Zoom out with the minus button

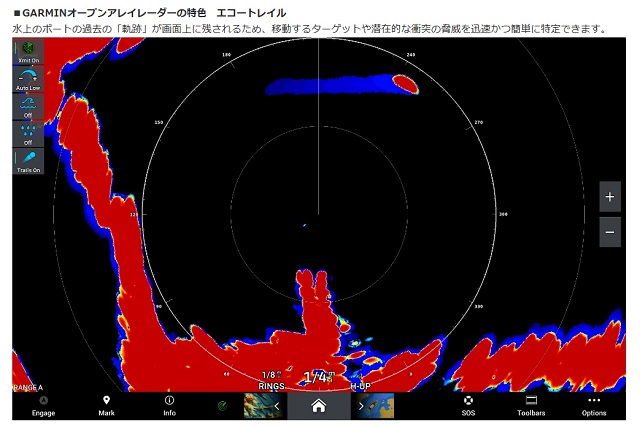click(610, 232)
